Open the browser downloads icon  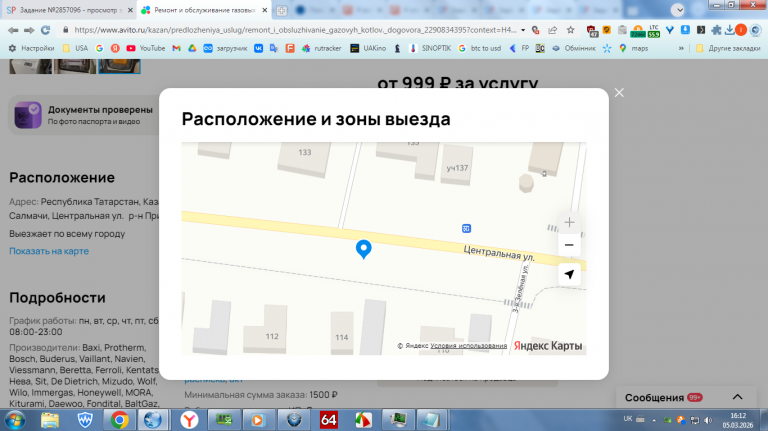pos(729,30)
